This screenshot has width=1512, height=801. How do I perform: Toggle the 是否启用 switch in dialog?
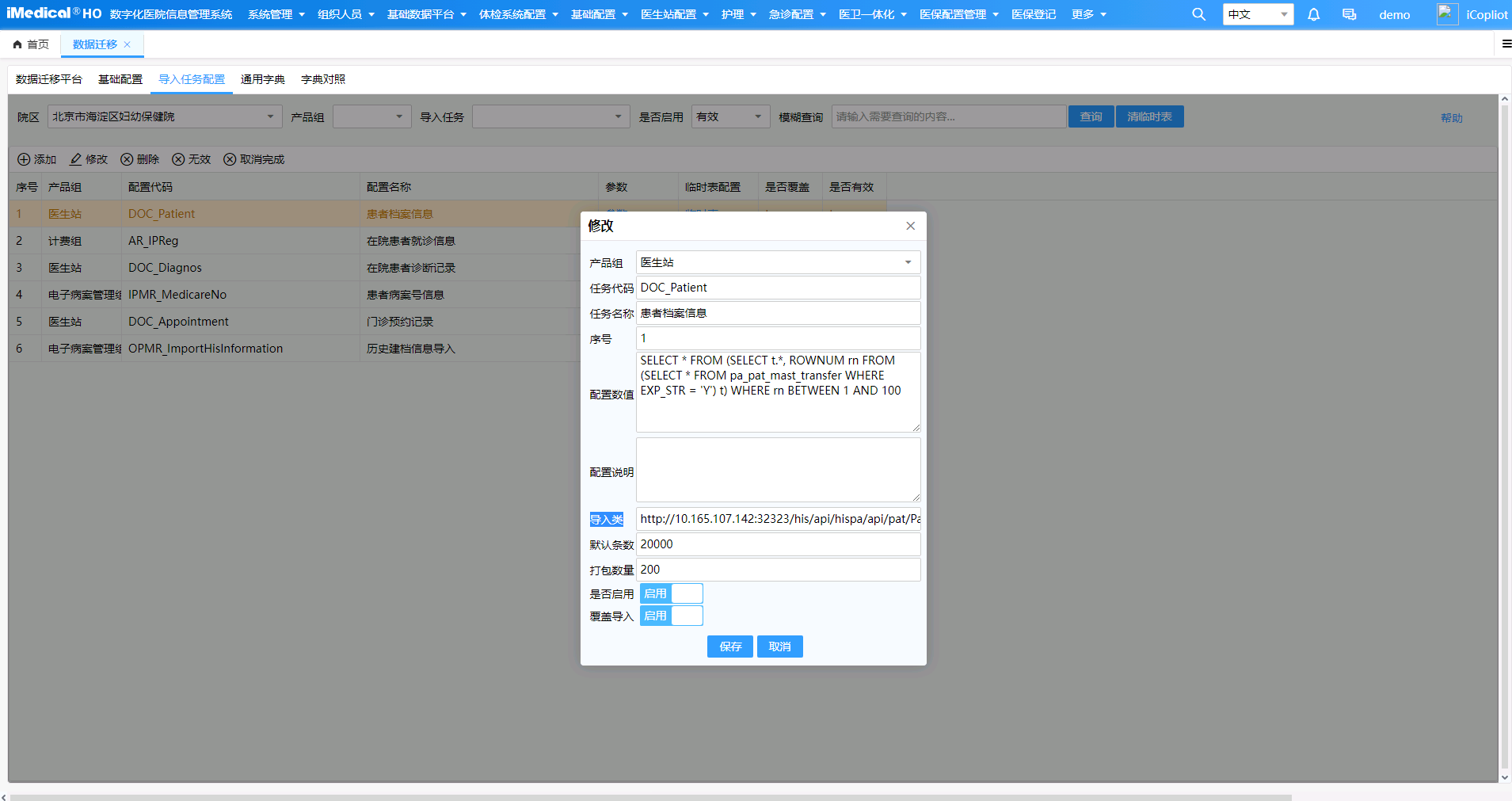(x=671, y=593)
